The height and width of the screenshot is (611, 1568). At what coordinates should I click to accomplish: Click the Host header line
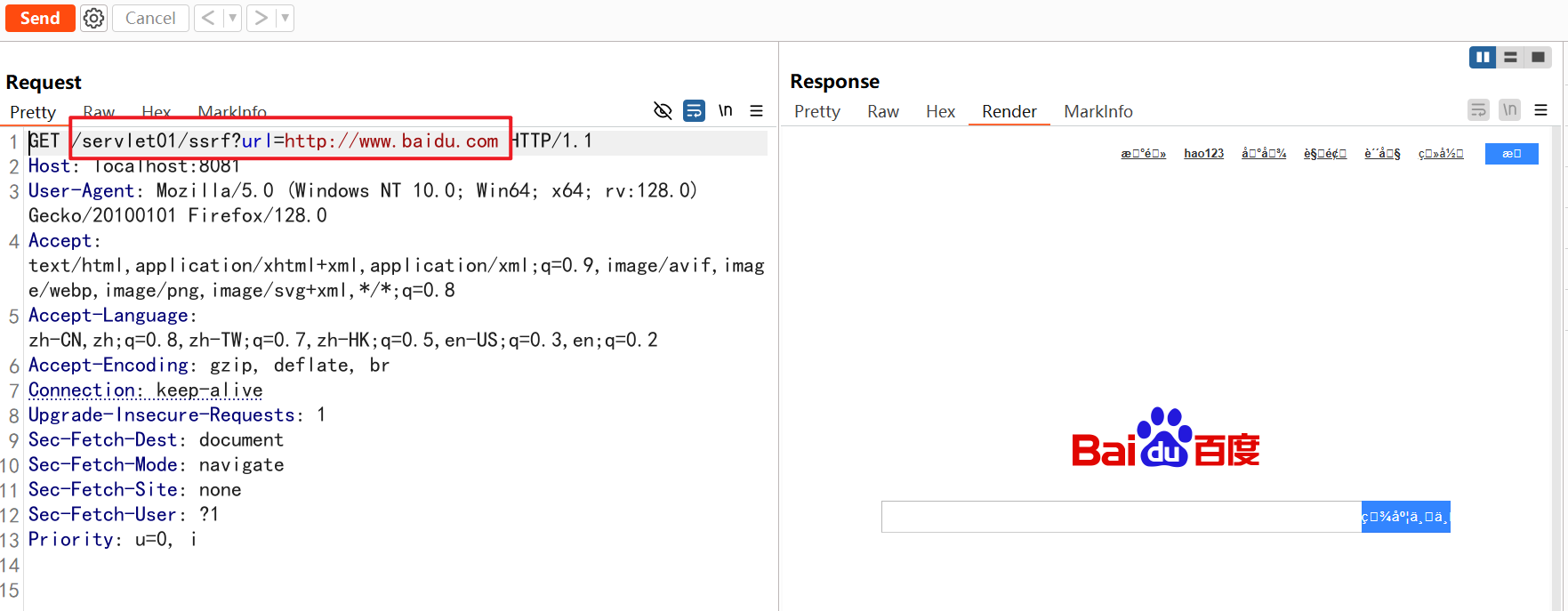click(x=134, y=165)
